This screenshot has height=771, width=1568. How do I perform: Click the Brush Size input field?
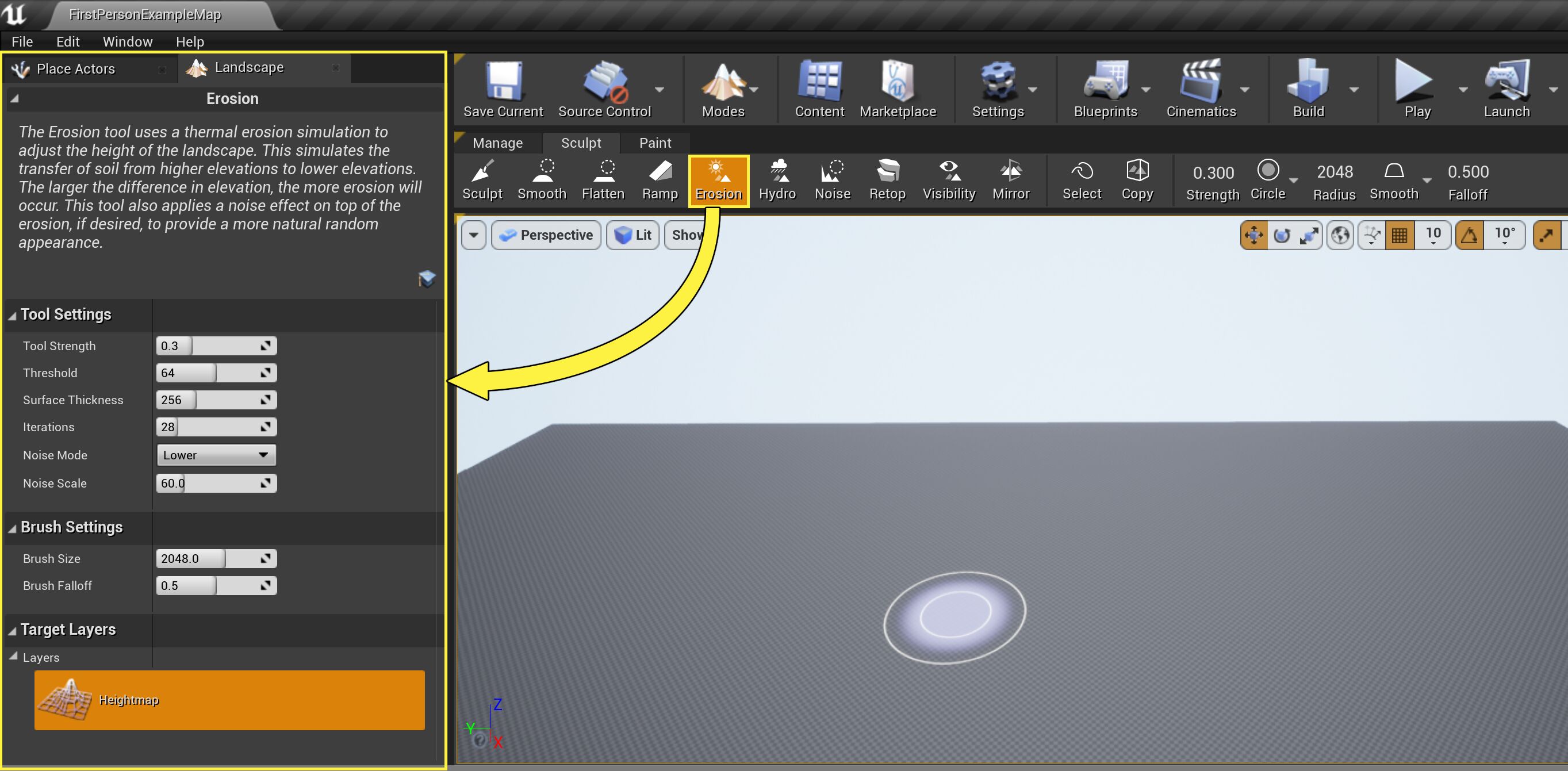pos(189,558)
